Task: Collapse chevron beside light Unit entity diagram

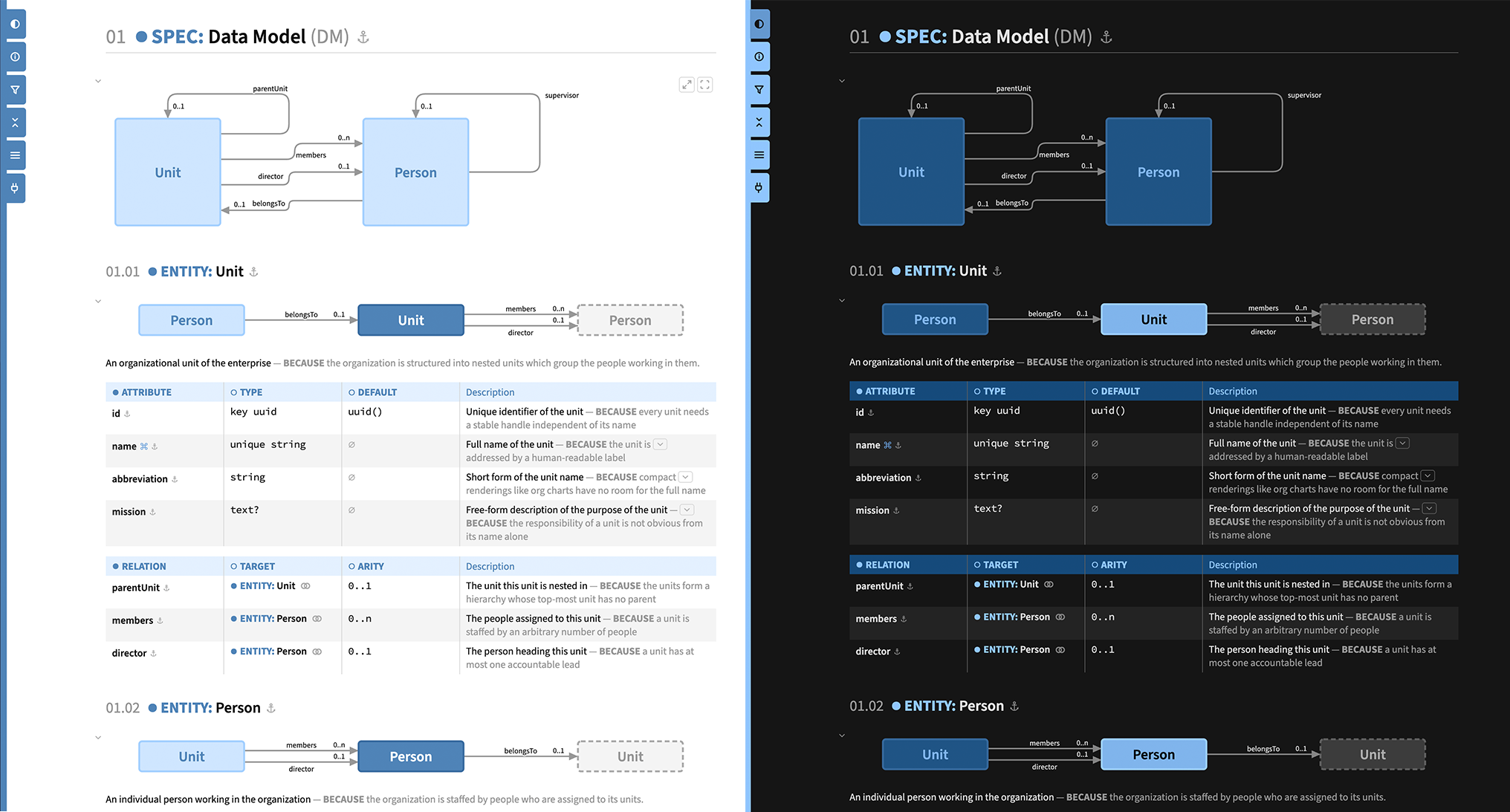Action: (98, 302)
